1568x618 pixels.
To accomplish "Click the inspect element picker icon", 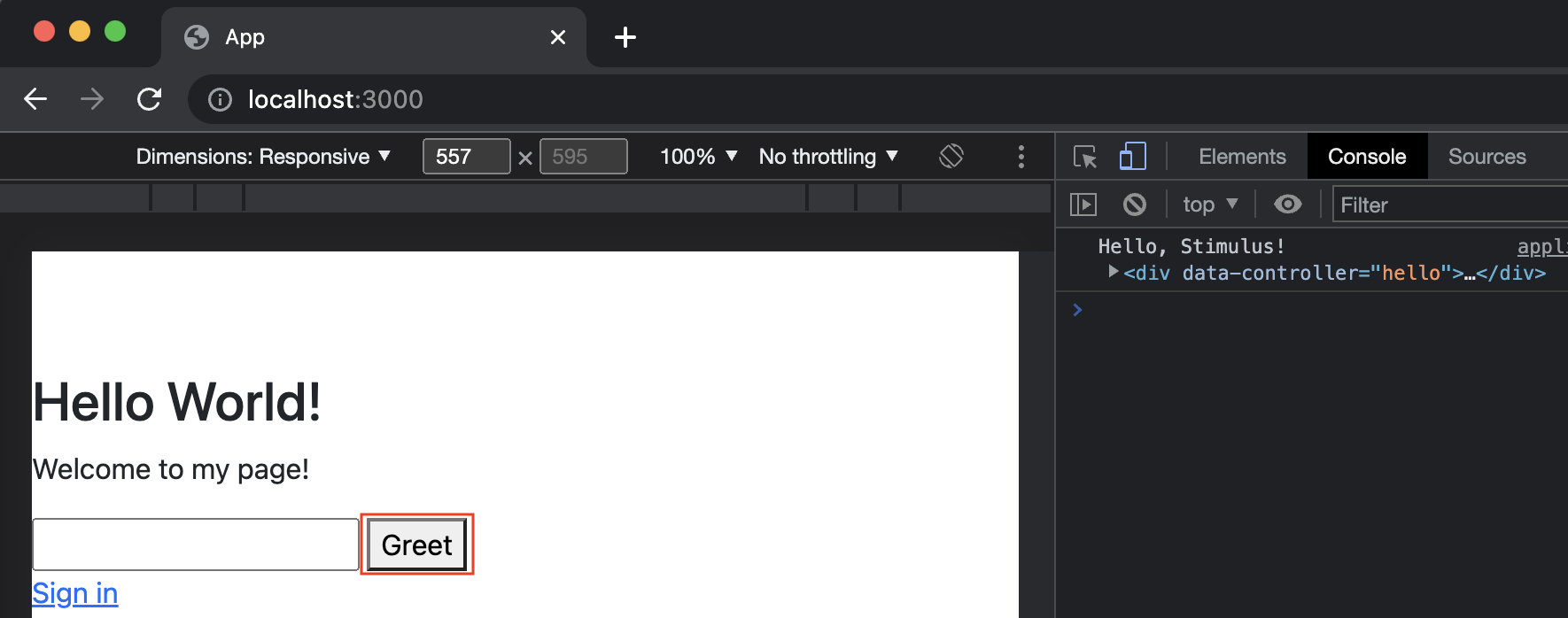I will pos(1084,157).
